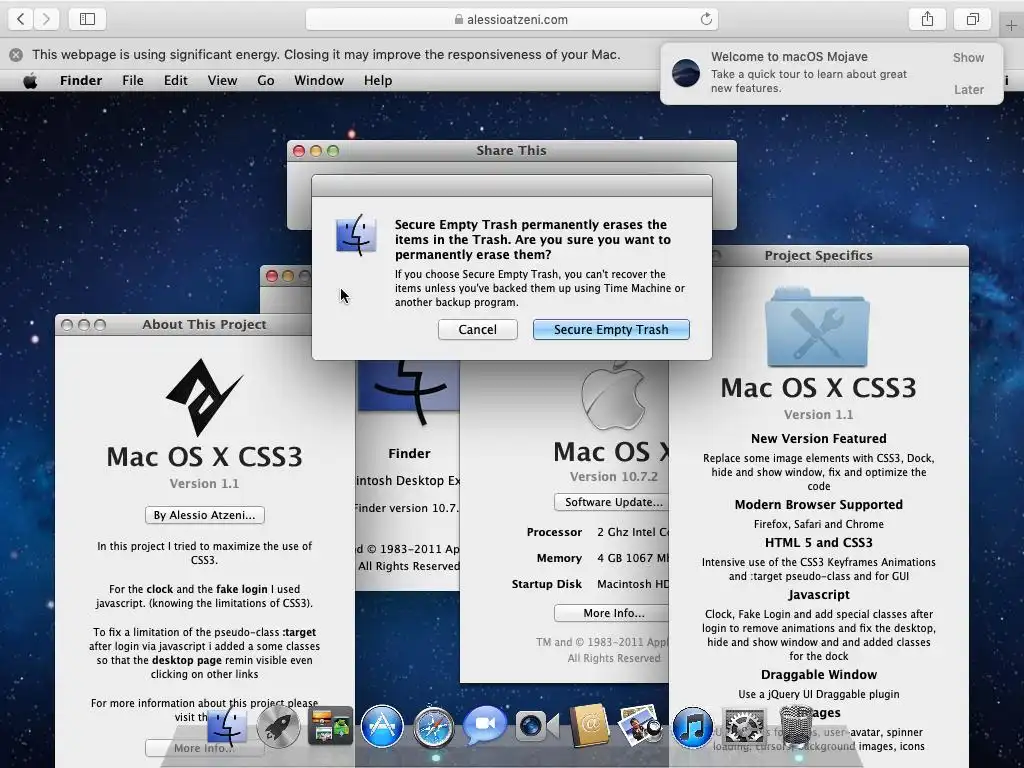1024x768 pixels.
Task: Dismiss the significant energy warning
Action: 16,55
